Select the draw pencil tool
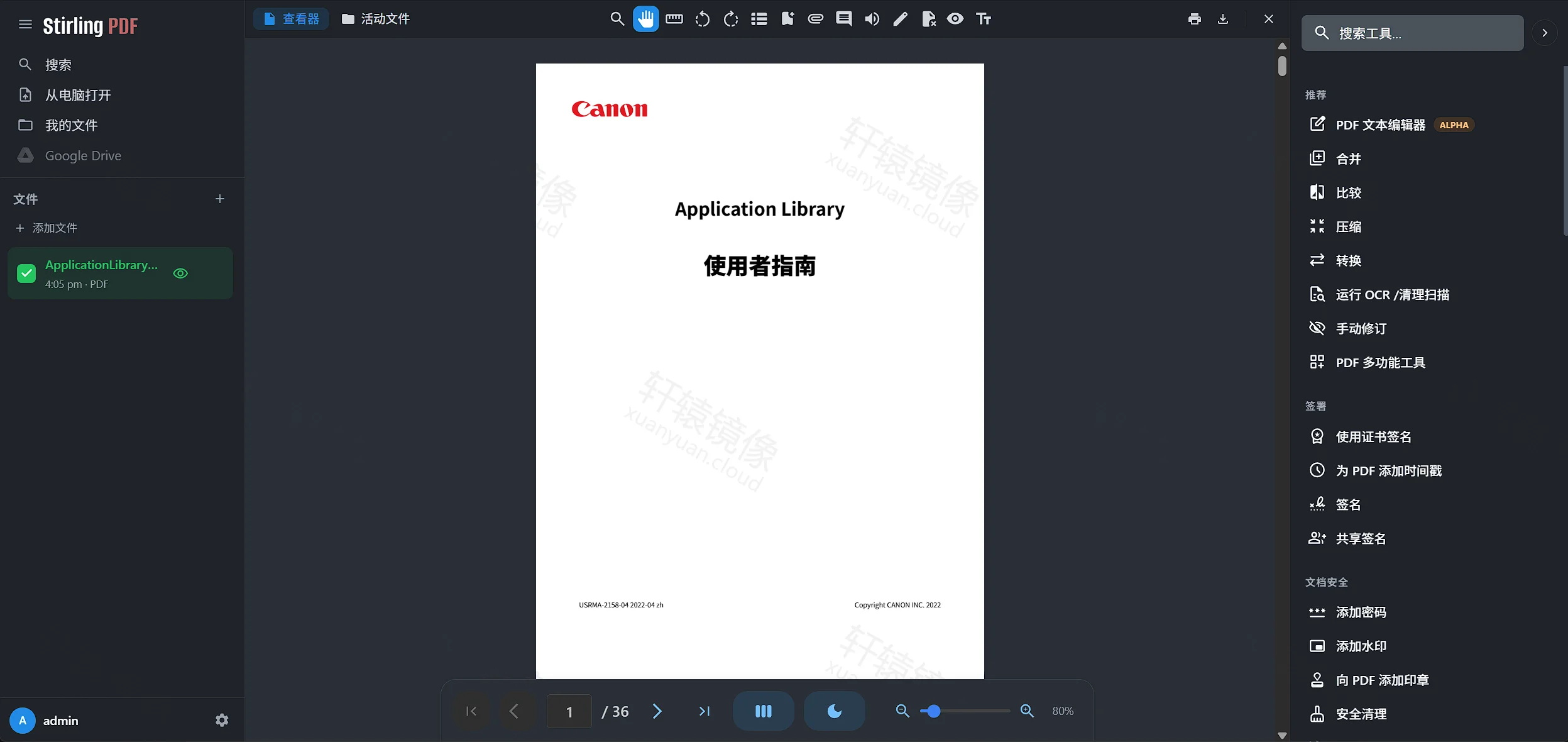The width and height of the screenshot is (1568, 742). (900, 19)
